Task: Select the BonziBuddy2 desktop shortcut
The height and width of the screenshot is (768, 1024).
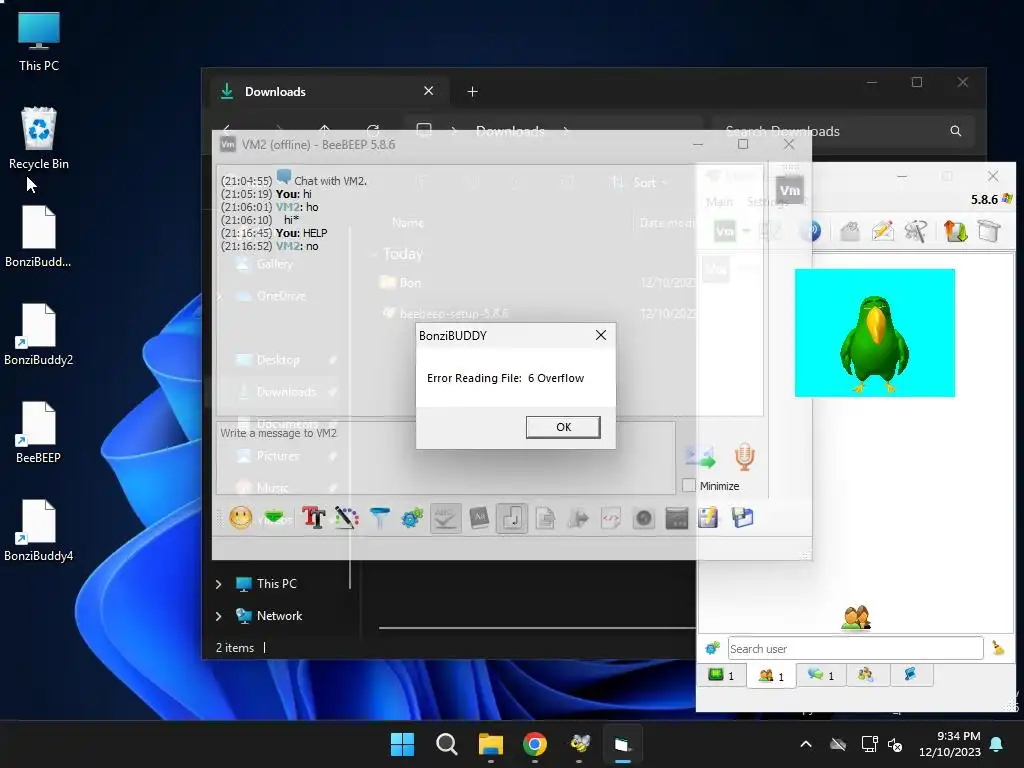Action: click(x=39, y=334)
